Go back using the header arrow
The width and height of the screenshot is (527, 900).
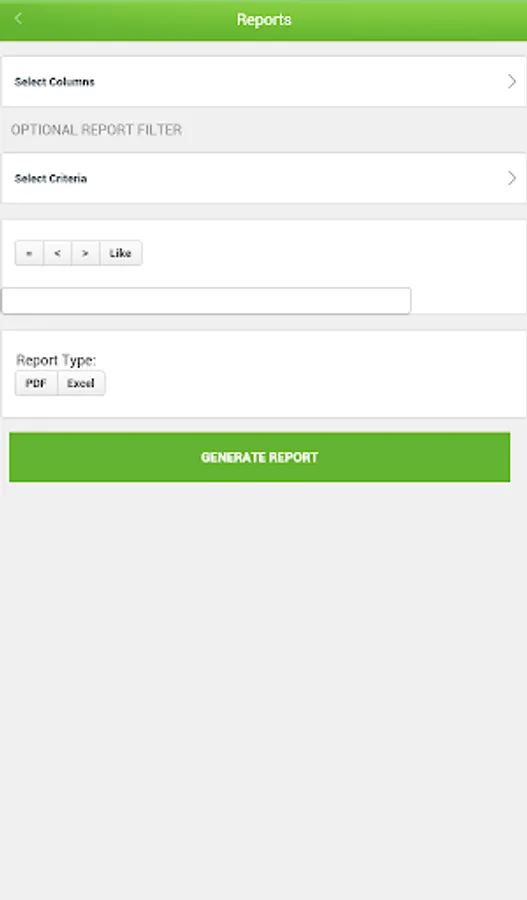pos(18,18)
